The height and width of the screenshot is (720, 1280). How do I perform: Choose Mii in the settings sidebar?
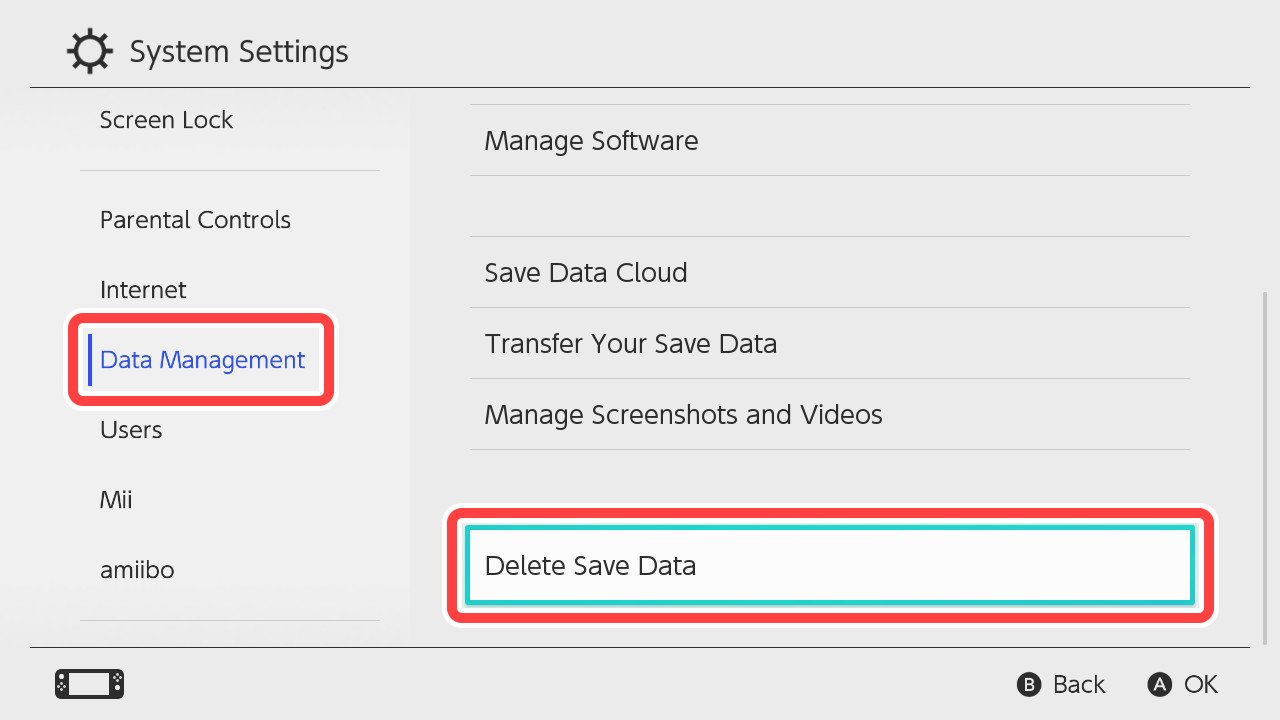pyautogui.click(x=116, y=500)
